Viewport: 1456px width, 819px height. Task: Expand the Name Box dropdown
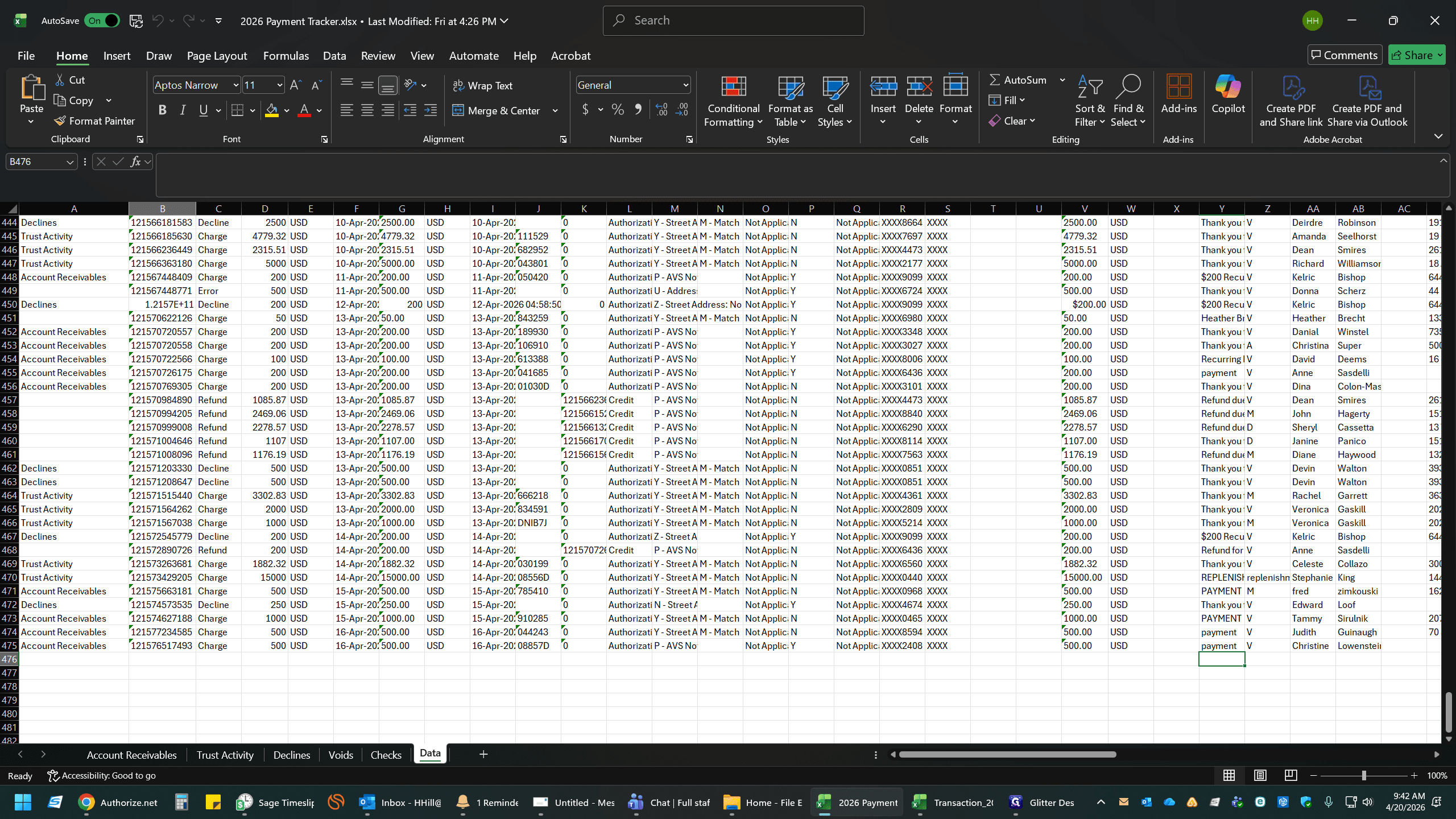point(70,162)
